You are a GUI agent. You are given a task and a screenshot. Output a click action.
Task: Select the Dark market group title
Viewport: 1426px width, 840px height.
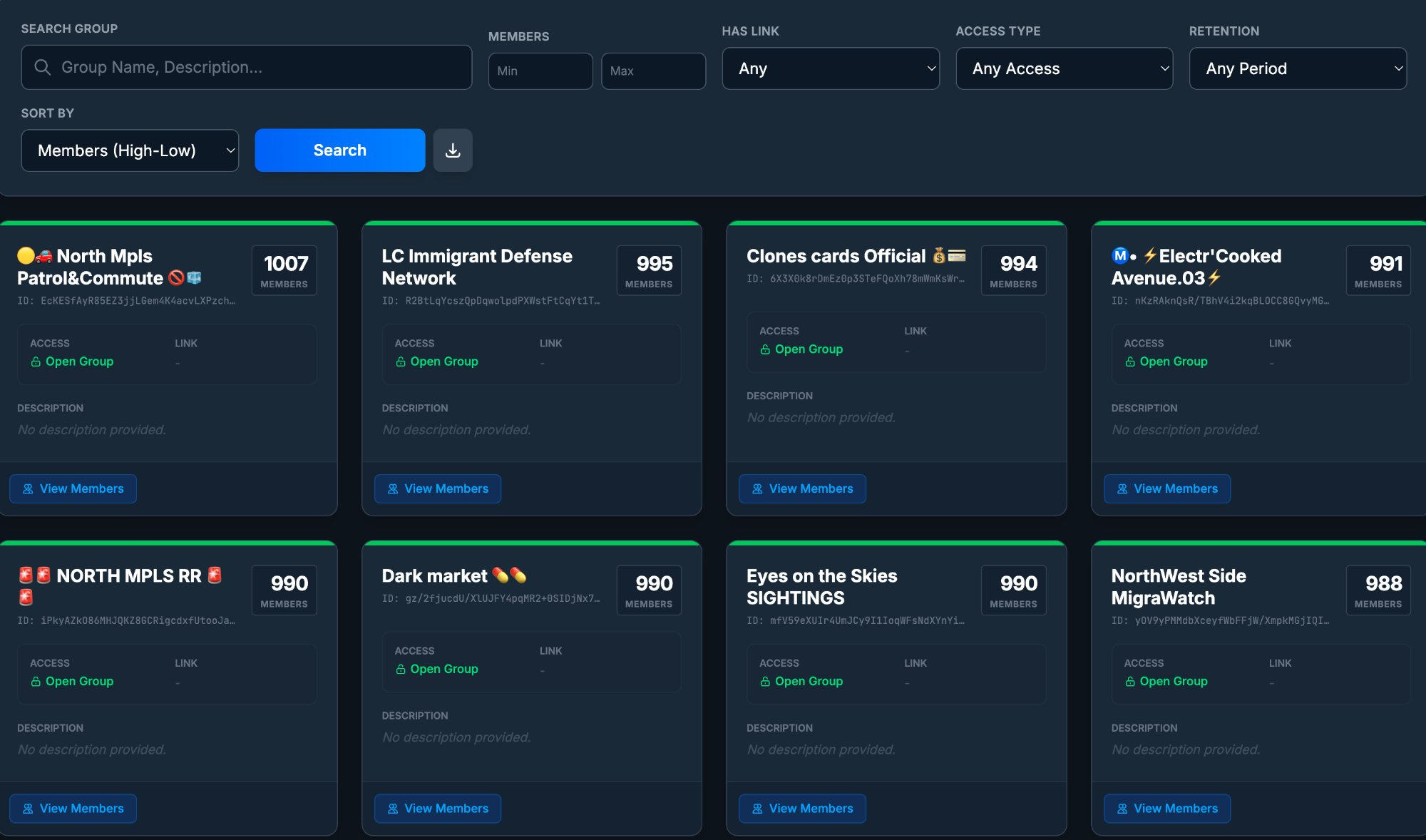click(434, 576)
